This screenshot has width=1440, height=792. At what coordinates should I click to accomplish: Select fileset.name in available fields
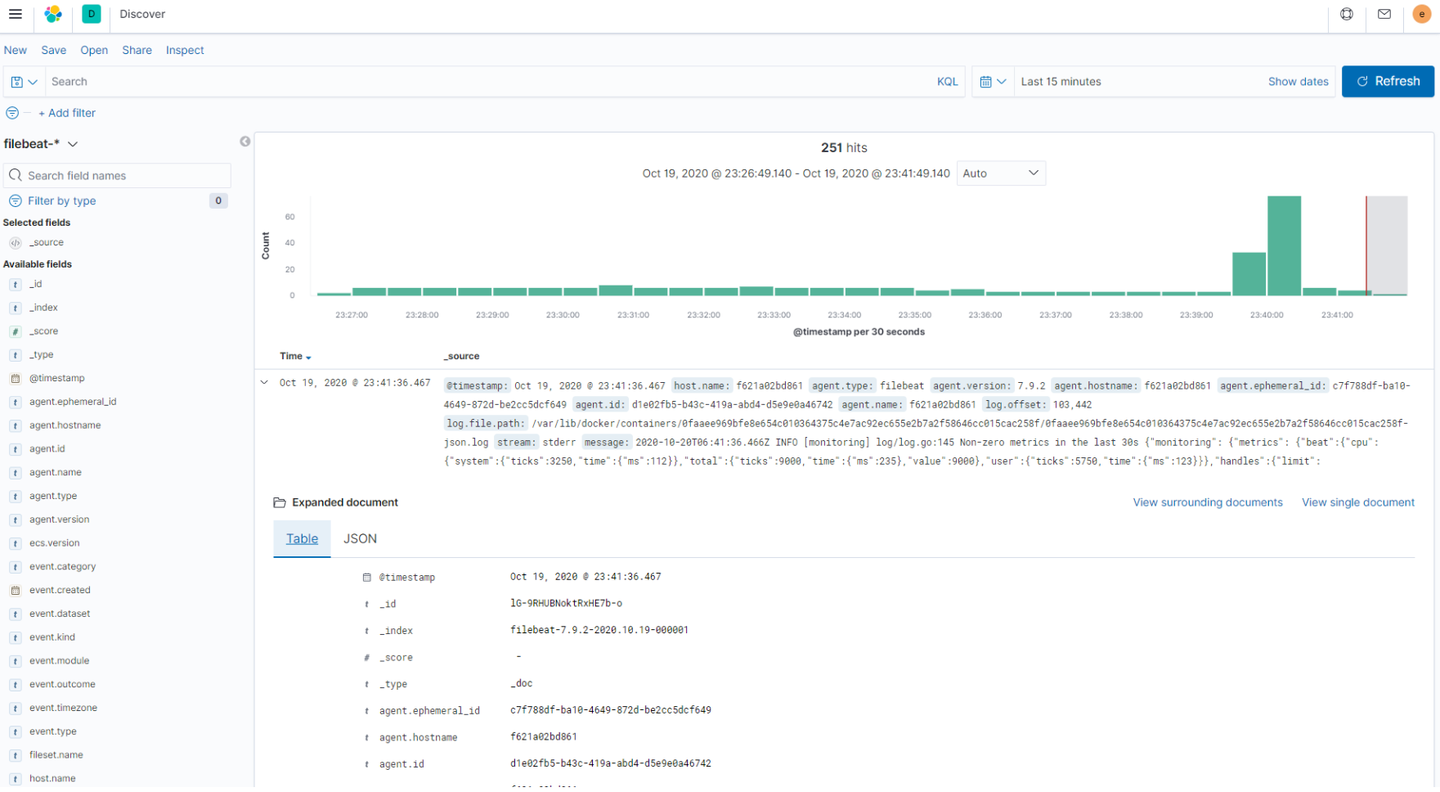pyautogui.click(x=56, y=755)
